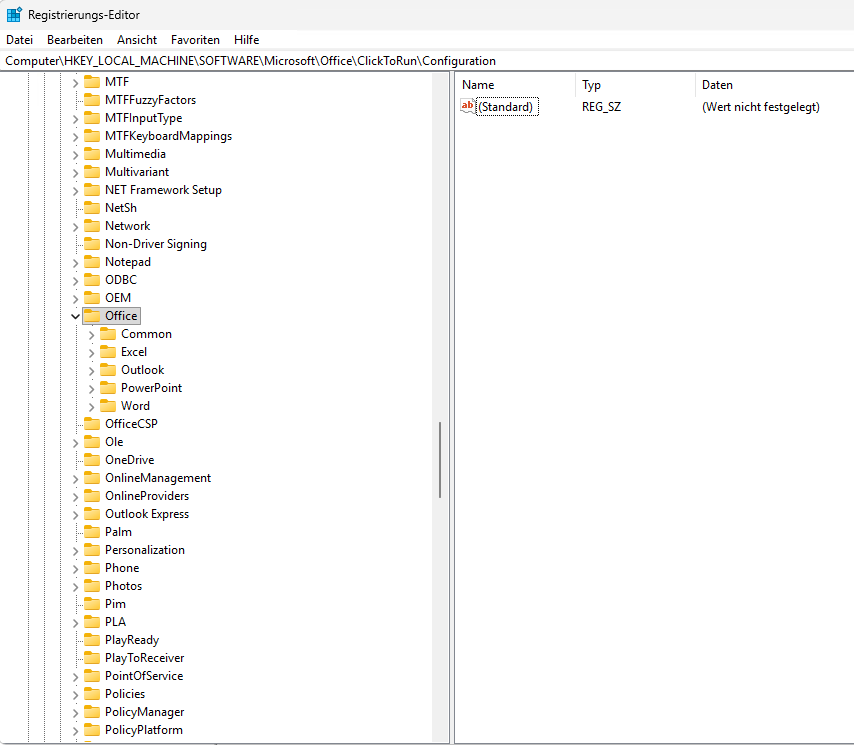
Task: Select the Office folder icon
Action: 92,315
